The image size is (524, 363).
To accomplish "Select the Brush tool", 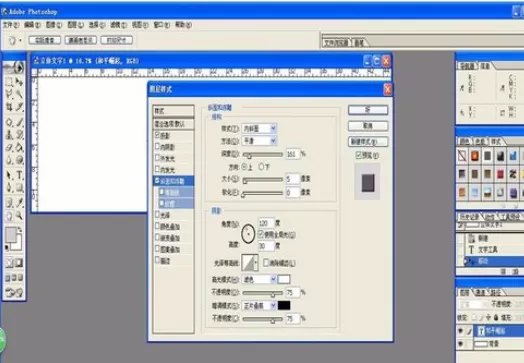I will (x=19, y=122).
